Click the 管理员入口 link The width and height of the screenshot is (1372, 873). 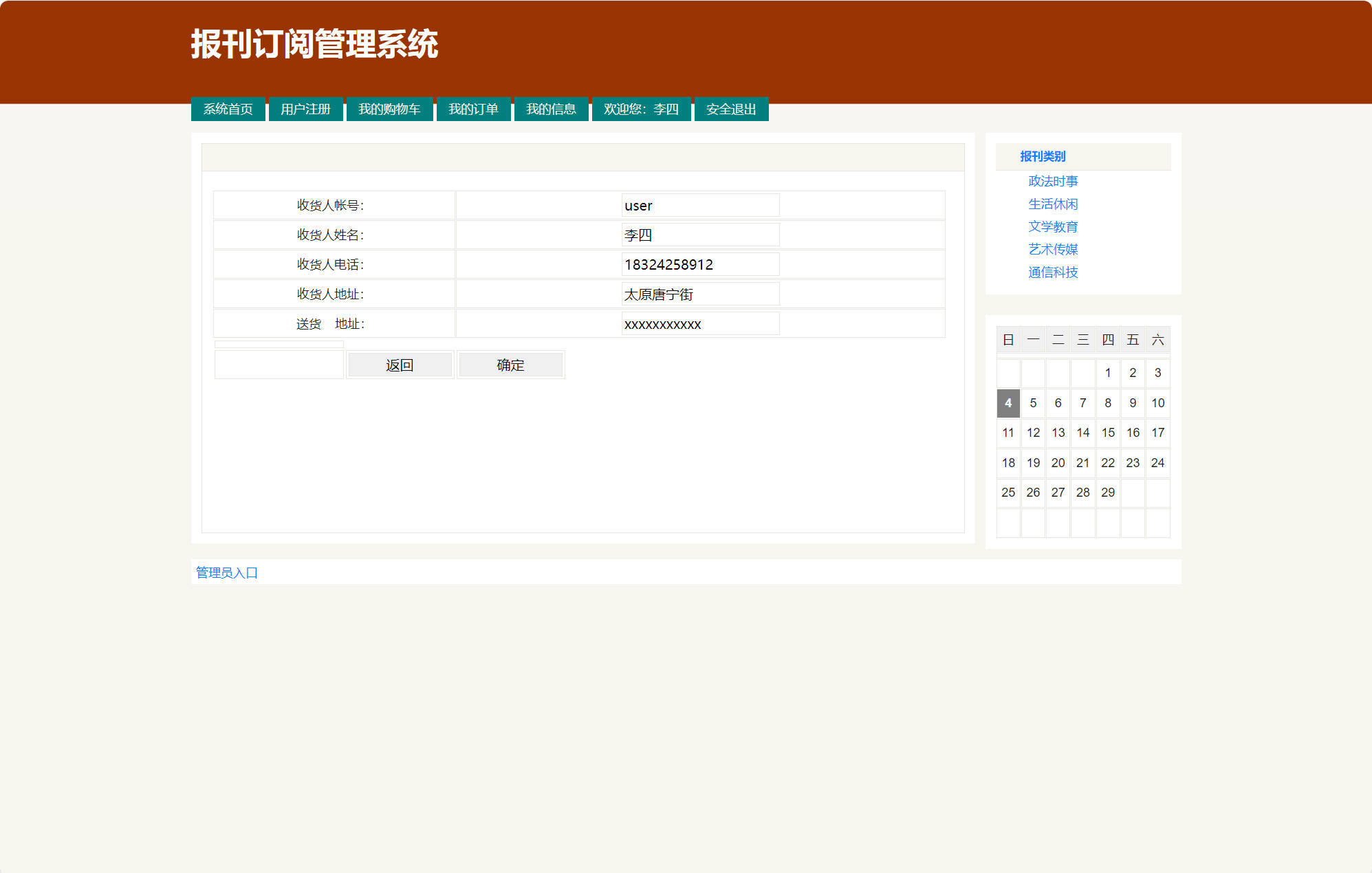point(226,572)
